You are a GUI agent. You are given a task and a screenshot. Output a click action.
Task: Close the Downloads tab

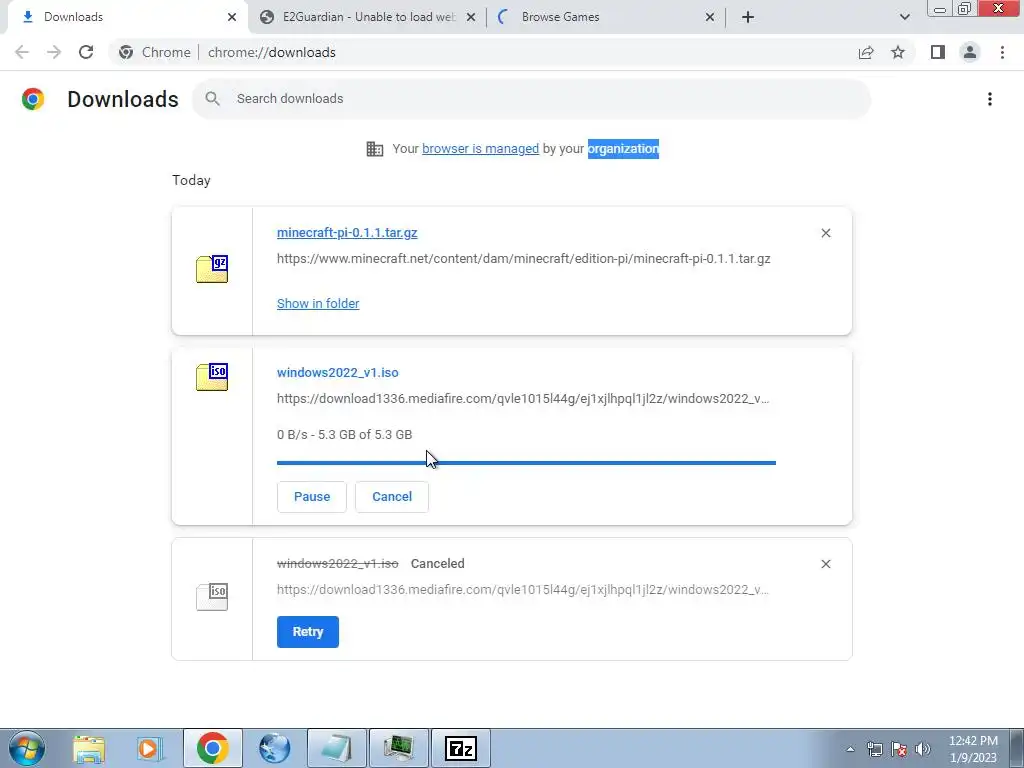coord(232,17)
